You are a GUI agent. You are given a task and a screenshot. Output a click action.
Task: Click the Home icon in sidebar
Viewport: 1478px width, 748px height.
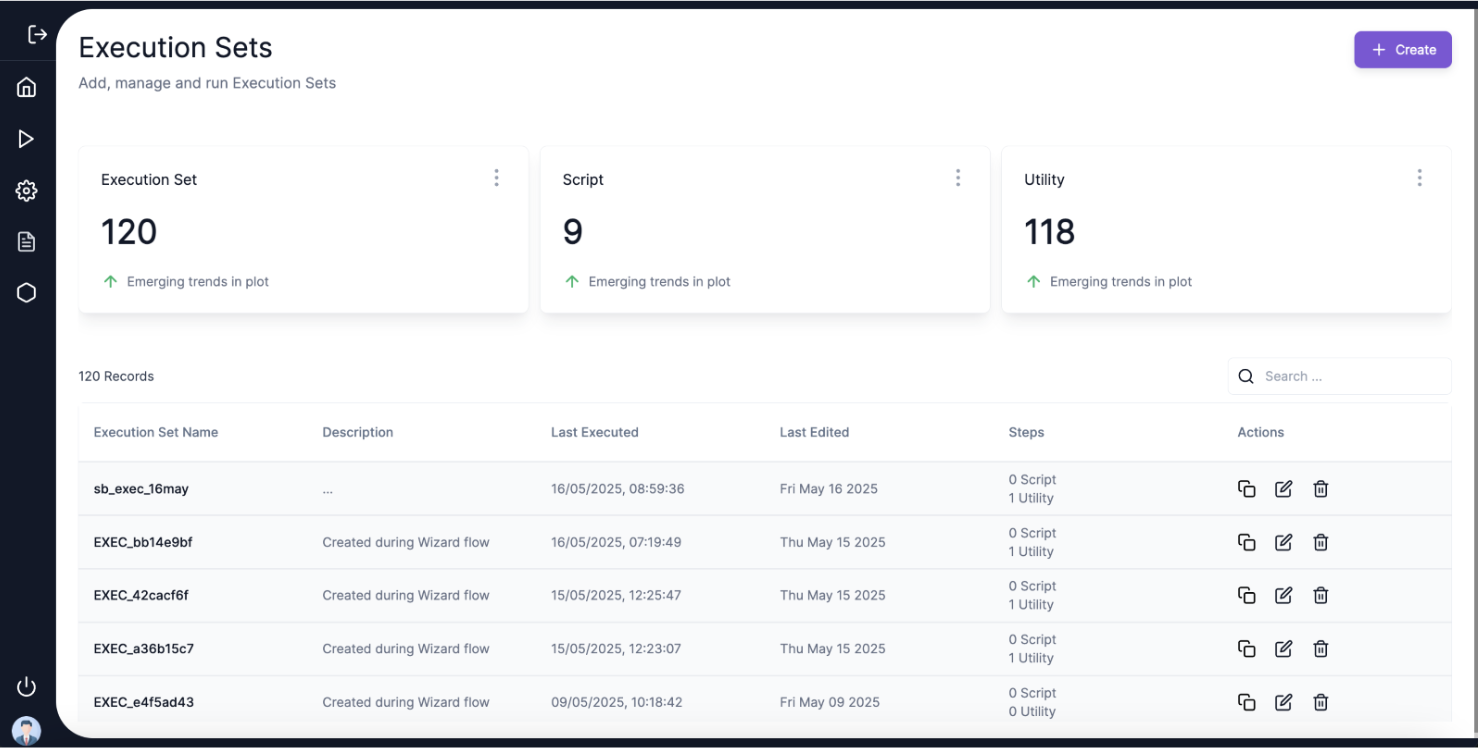coord(27,87)
